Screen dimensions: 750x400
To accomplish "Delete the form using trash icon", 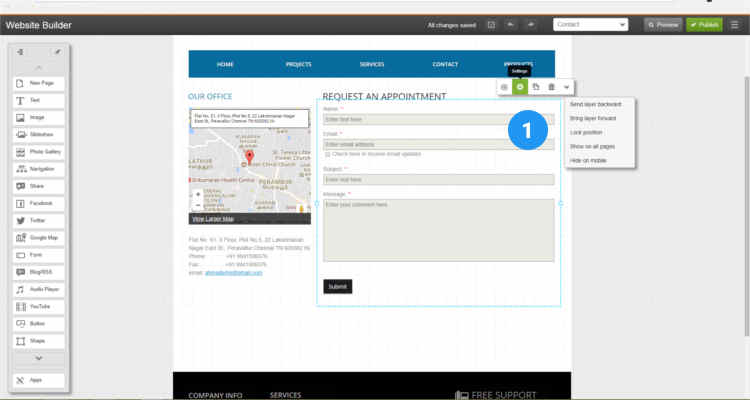I will pyautogui.click(x=551, y=87).
